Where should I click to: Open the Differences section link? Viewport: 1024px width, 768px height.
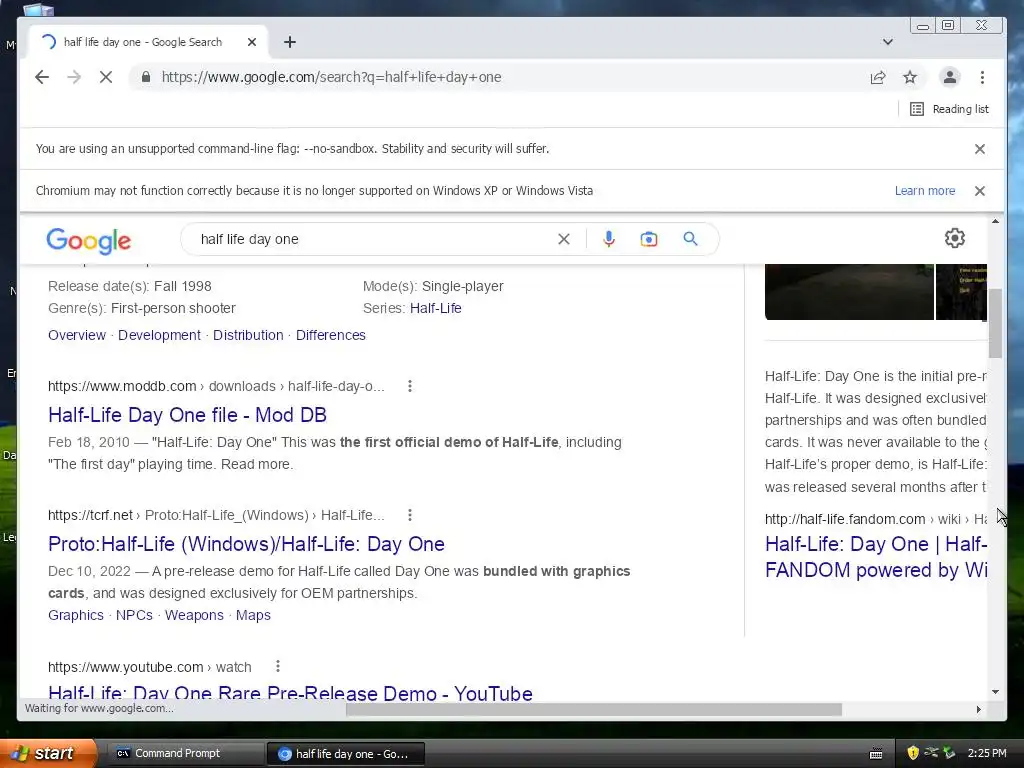pos(330,335)
